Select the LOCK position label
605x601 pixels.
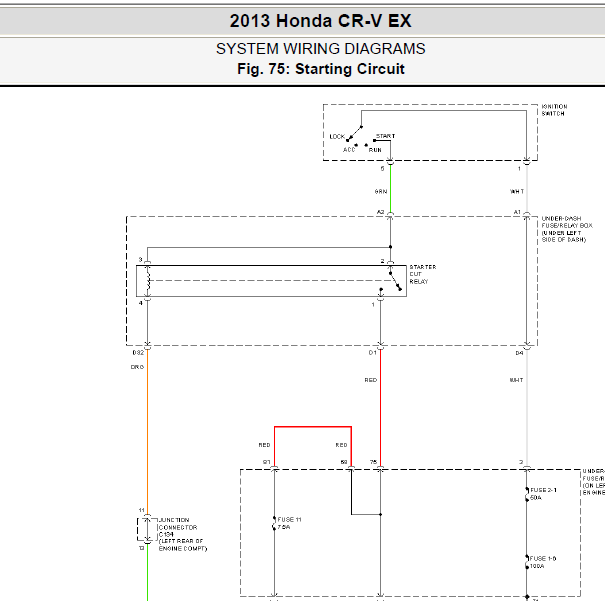tap(337, 137)
